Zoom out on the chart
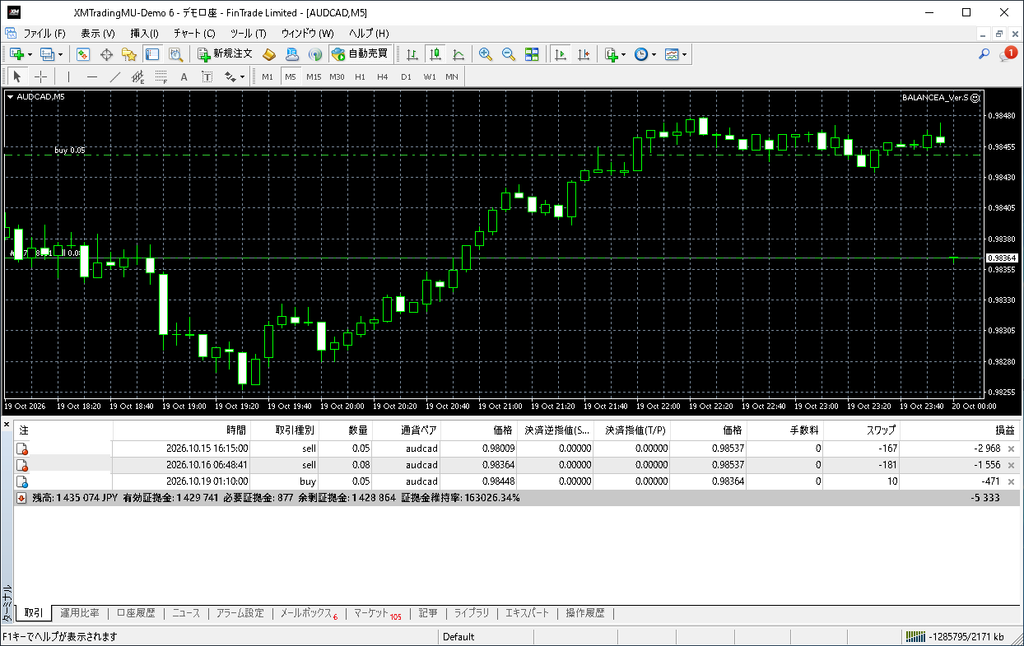Image resolution: width=1024 pixels, height=646 pixels. point(509,54)
